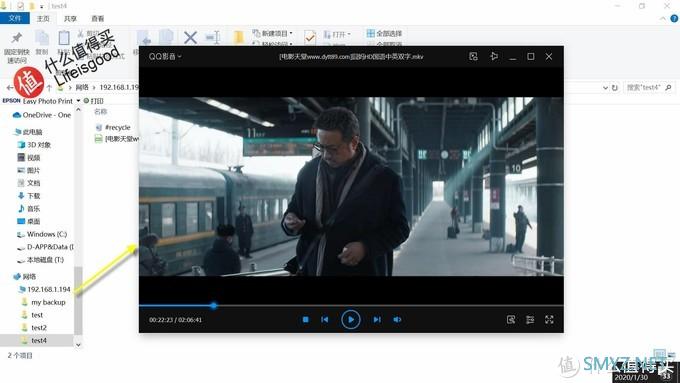The height and width of the screenshot is (383, 680).
Task: Open 3D 对象 folder in sidebar
Action: tap(34, 144)
